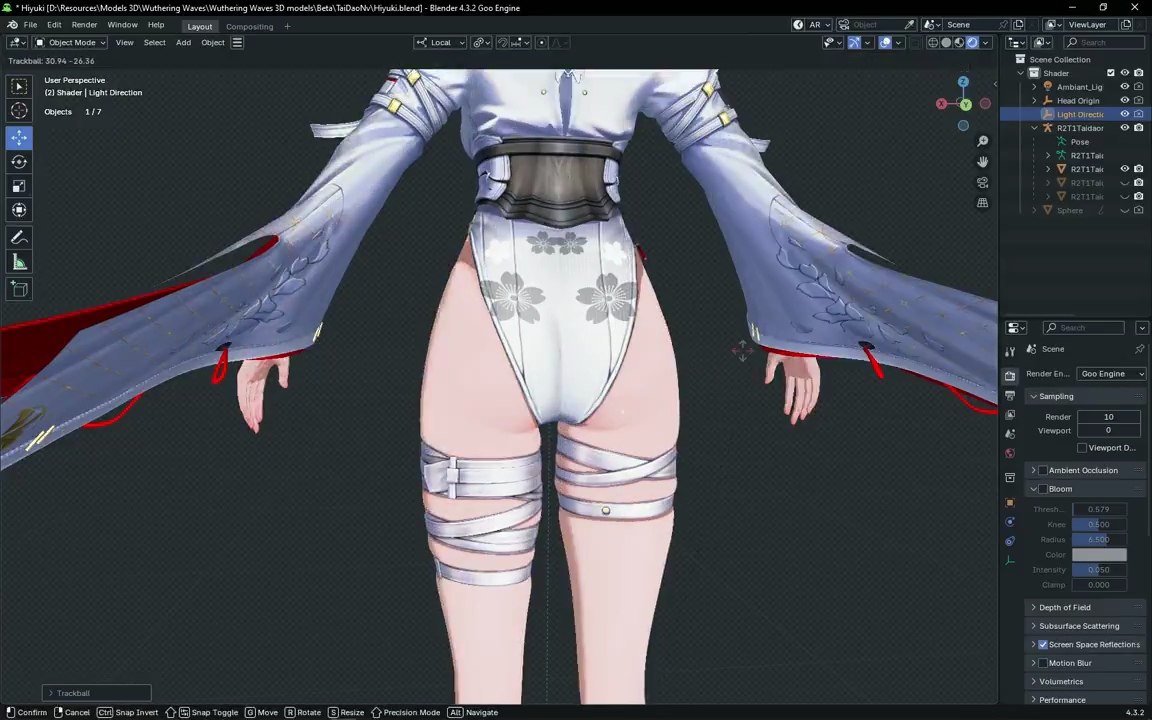Viewport: 1152px width, 720px height.
Task: Select the Add Cube tool
Action: point(19,289)
